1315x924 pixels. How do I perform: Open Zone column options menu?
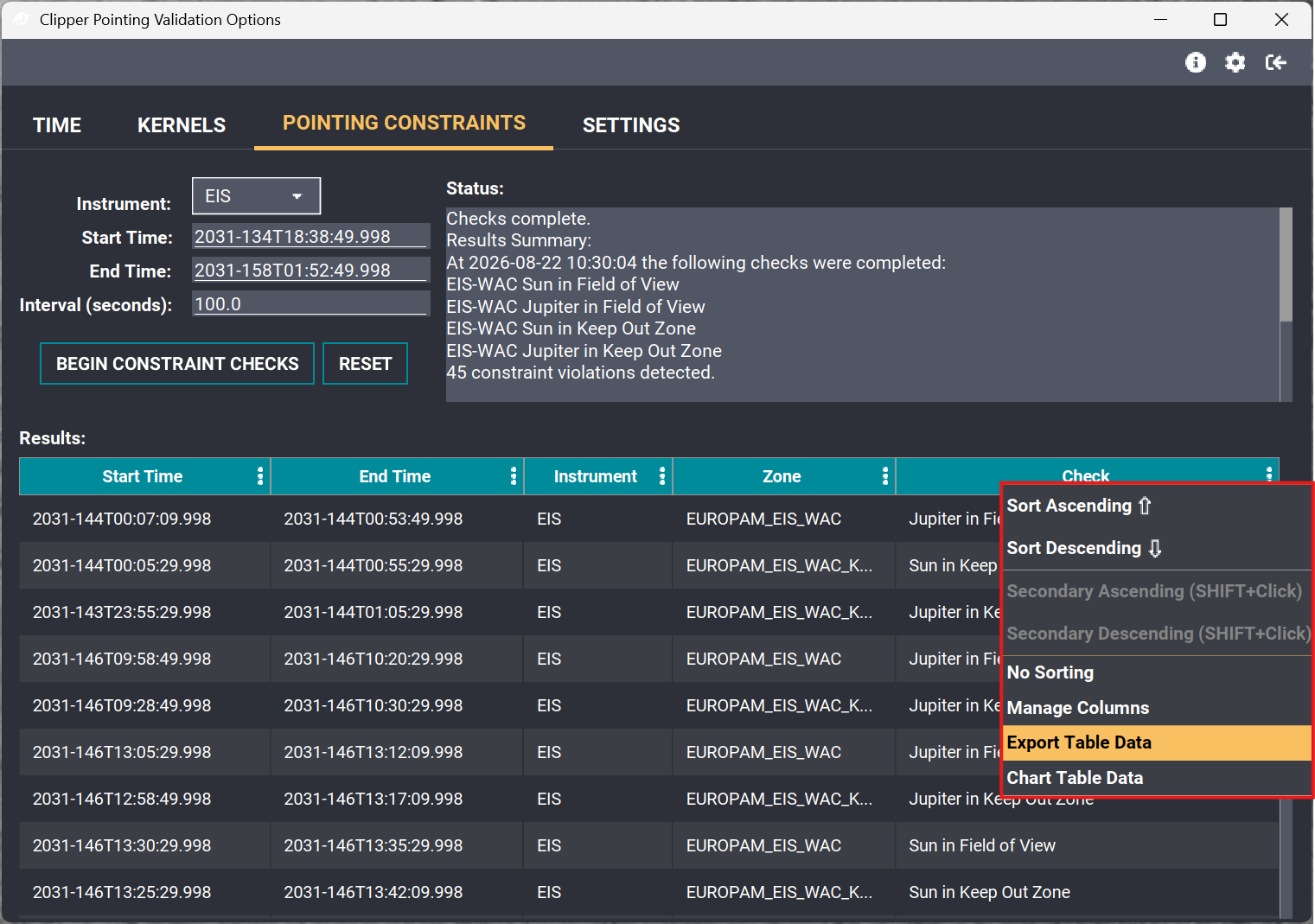pos(885,476)
